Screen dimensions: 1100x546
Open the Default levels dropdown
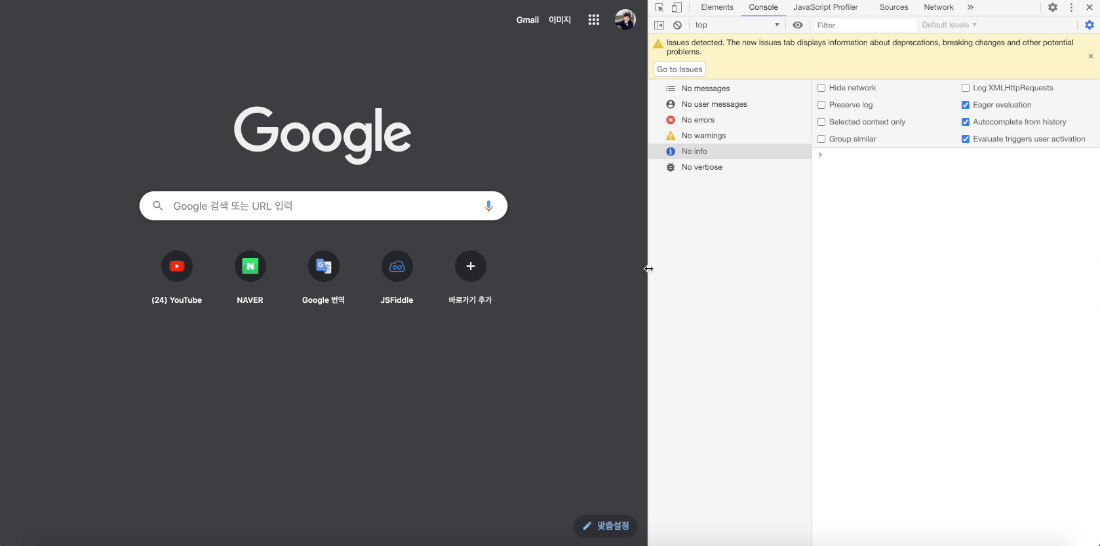click(948, 25)
